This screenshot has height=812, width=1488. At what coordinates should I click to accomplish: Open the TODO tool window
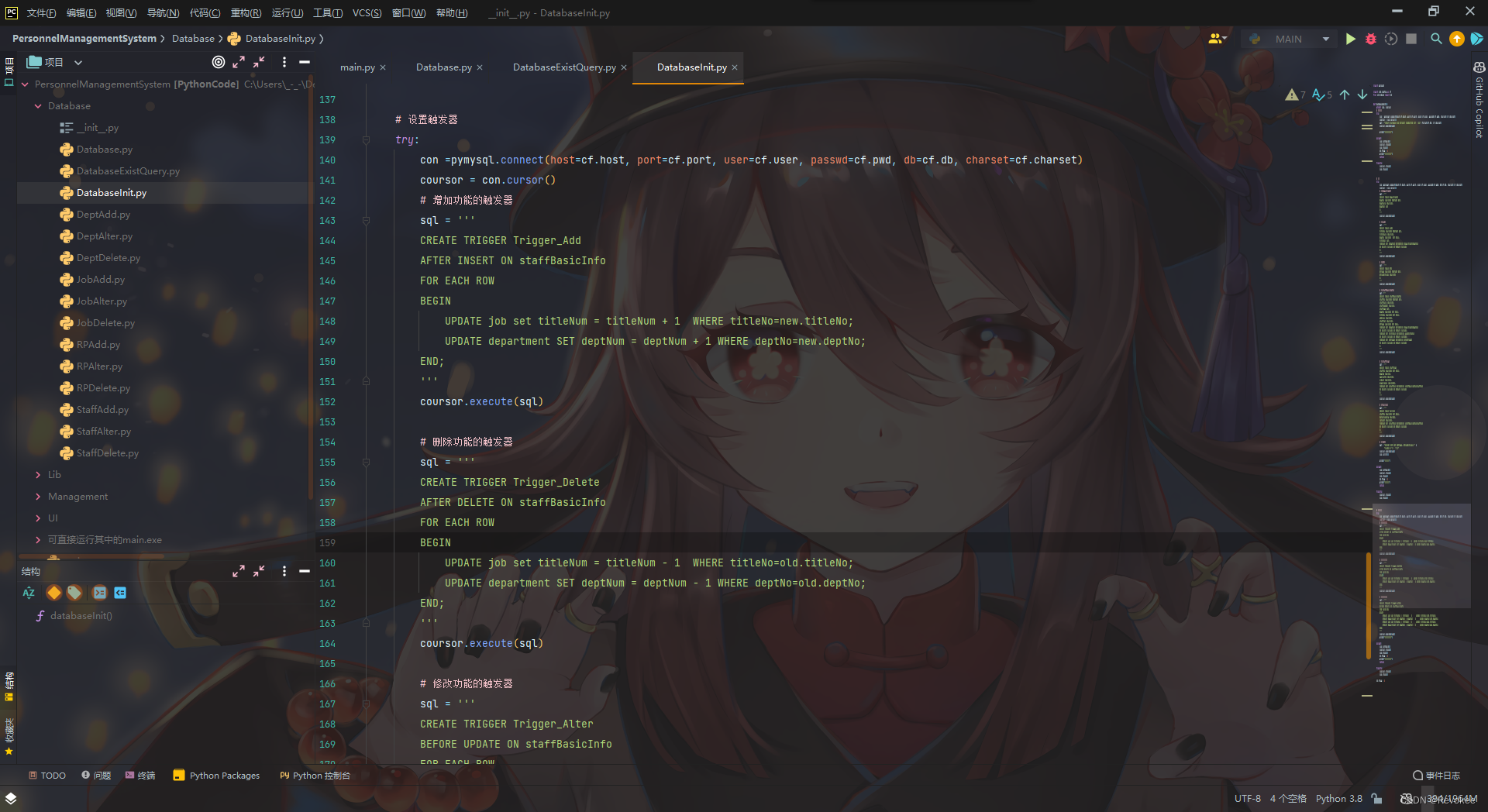[x=47, y=776]
